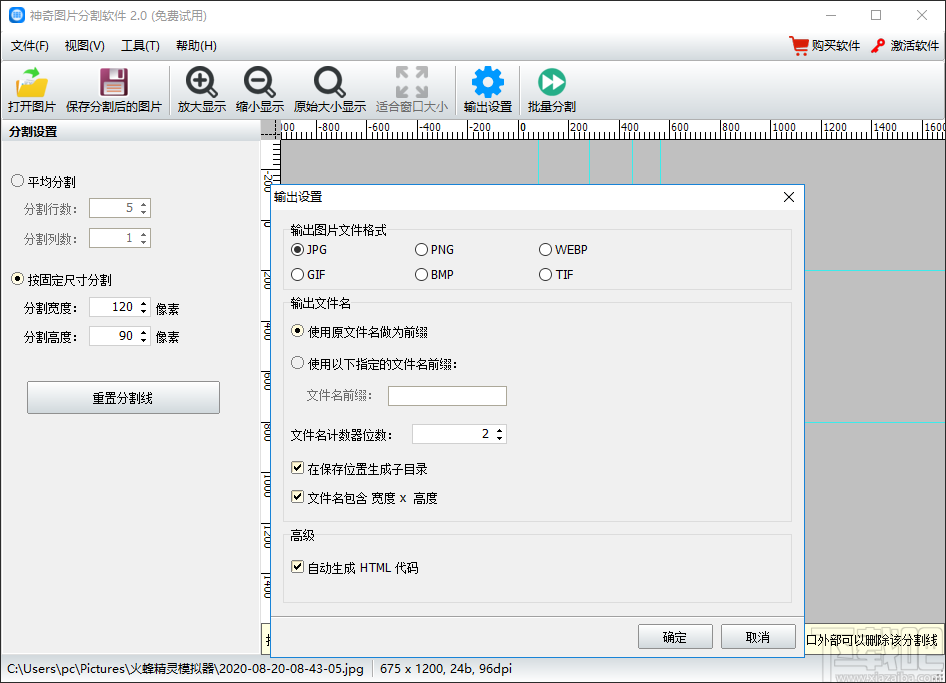Open the 工具(T) menu
The height and width of the screenshot is (683, 946).
click(141, 46)
